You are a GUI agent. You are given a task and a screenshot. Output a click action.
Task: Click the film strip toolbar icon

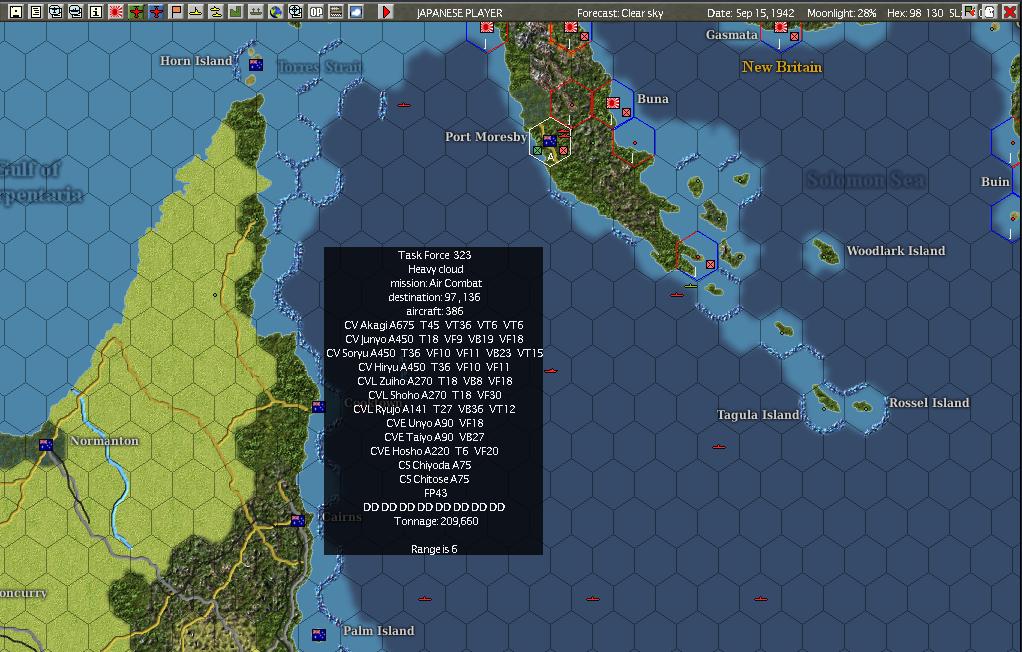pos(336,11)
